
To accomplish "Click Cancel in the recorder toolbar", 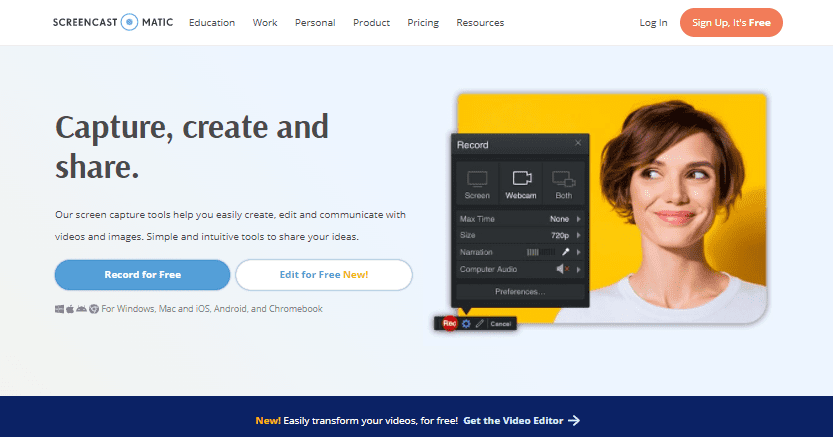I will point(500,324).
